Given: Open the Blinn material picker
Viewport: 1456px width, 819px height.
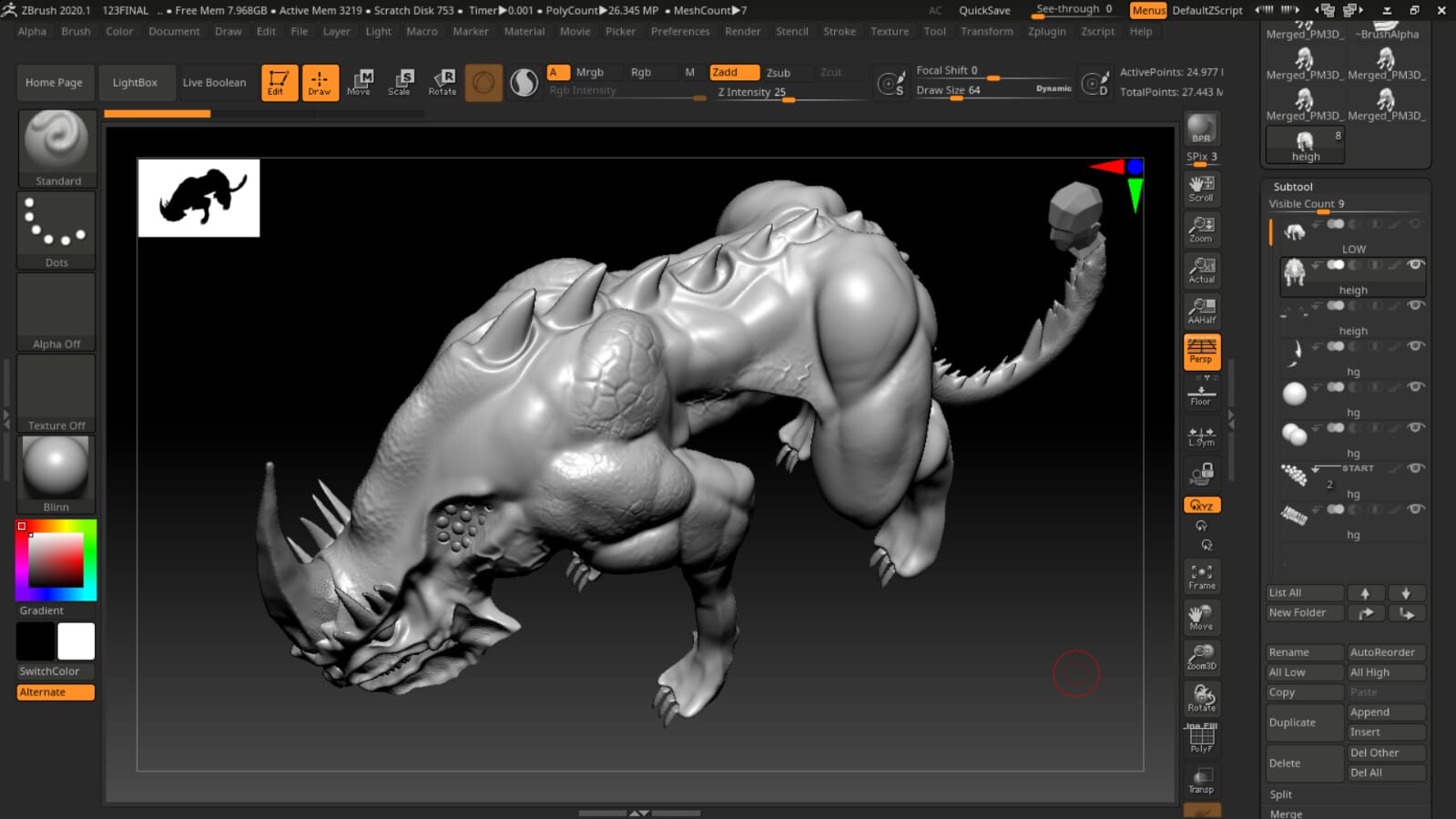Looking at the screenshot, I should click(56, 474).
